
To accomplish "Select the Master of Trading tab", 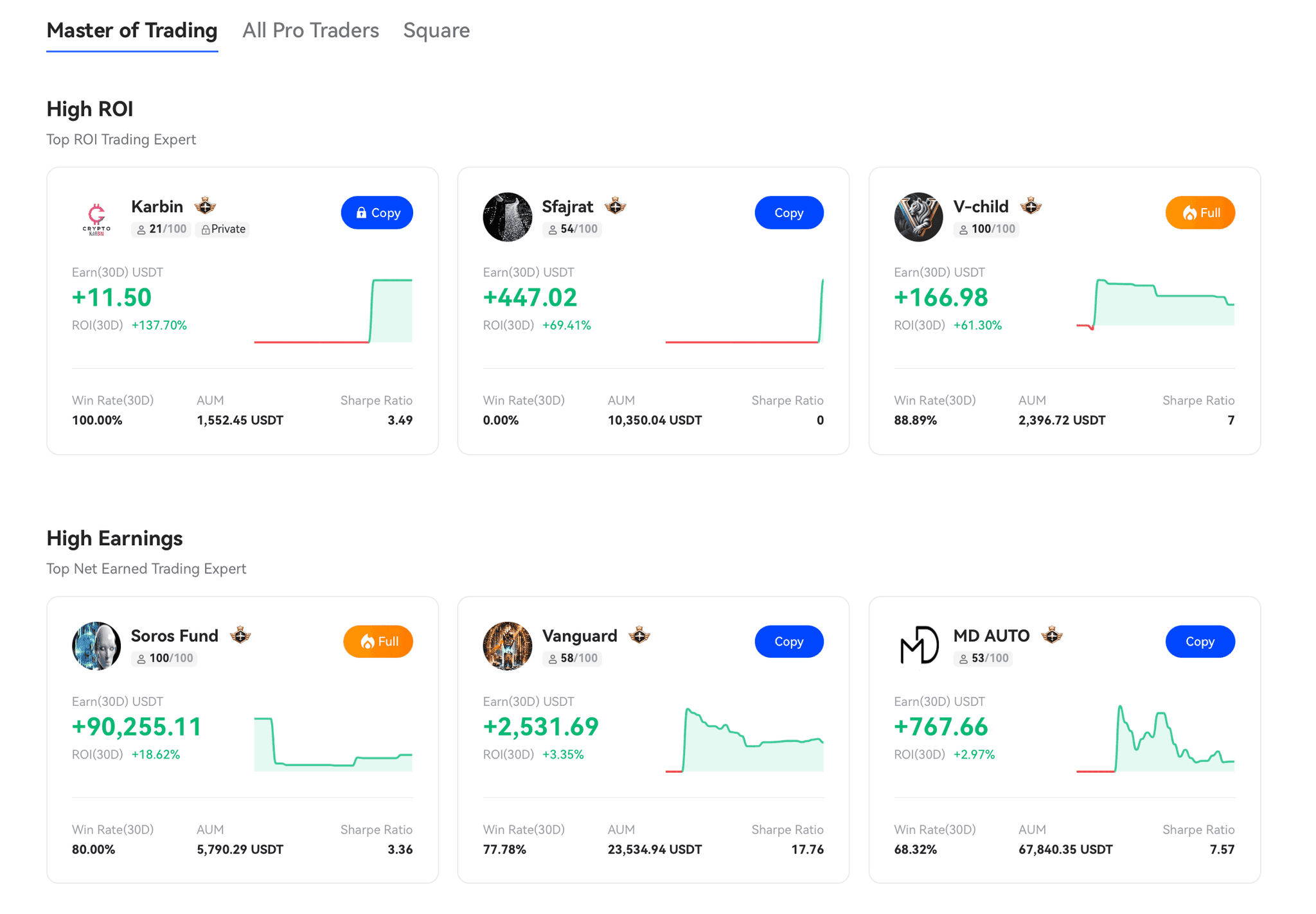I will 132,30.
